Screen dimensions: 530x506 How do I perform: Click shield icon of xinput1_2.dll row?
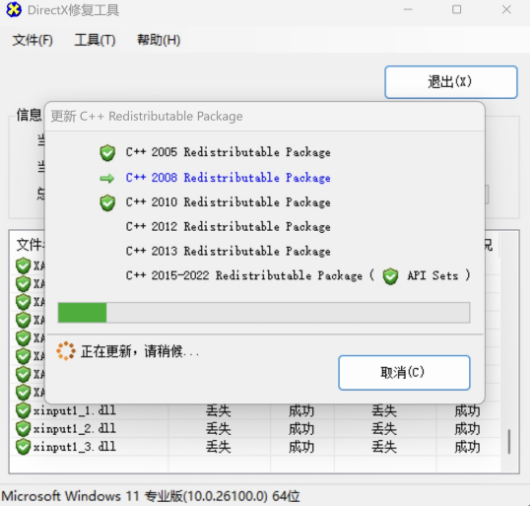(23, 429)
